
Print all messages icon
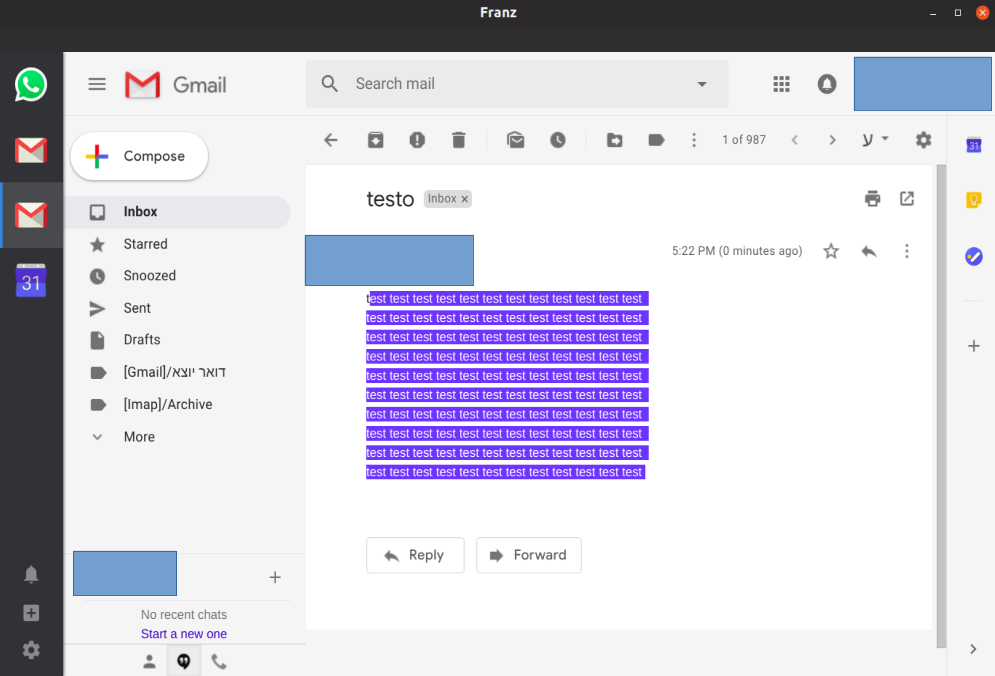pyautogui.click(x=873, y=199)
